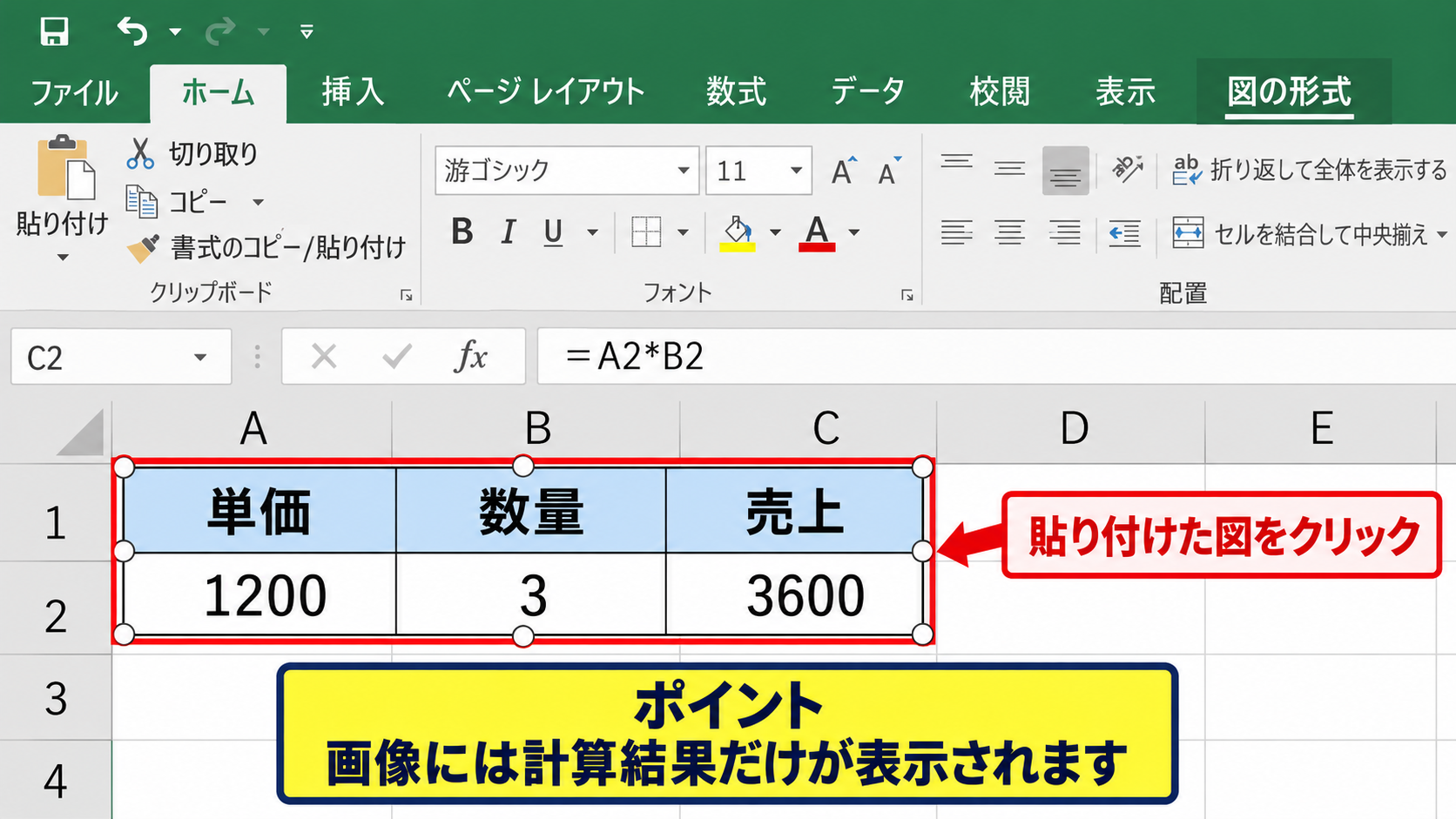1456x819 pixels.
Task: Open the underline style dropdown arrow
Action: tap(592, 232)
